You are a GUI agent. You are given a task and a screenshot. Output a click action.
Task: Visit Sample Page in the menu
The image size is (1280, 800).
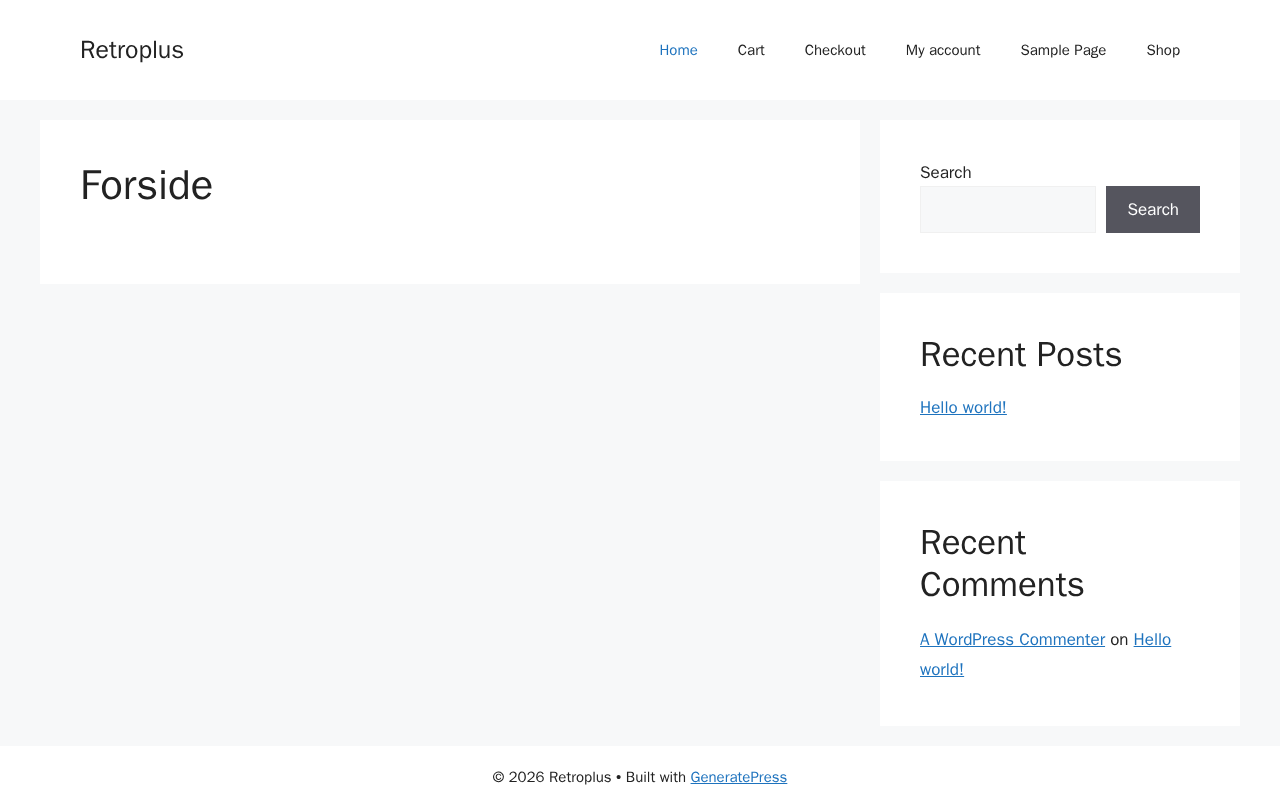(x=1063, y=50)
